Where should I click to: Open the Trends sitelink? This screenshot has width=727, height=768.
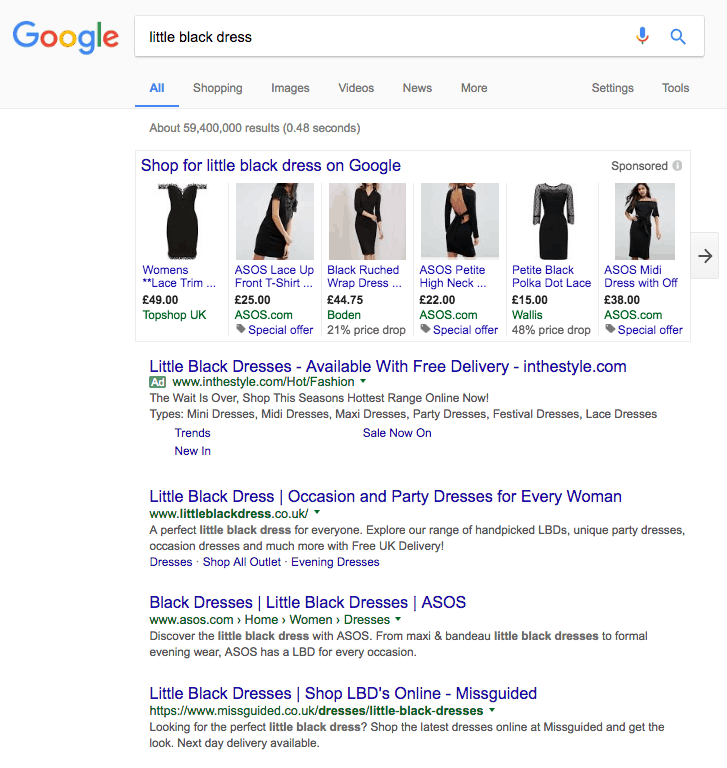coord(193,433)
